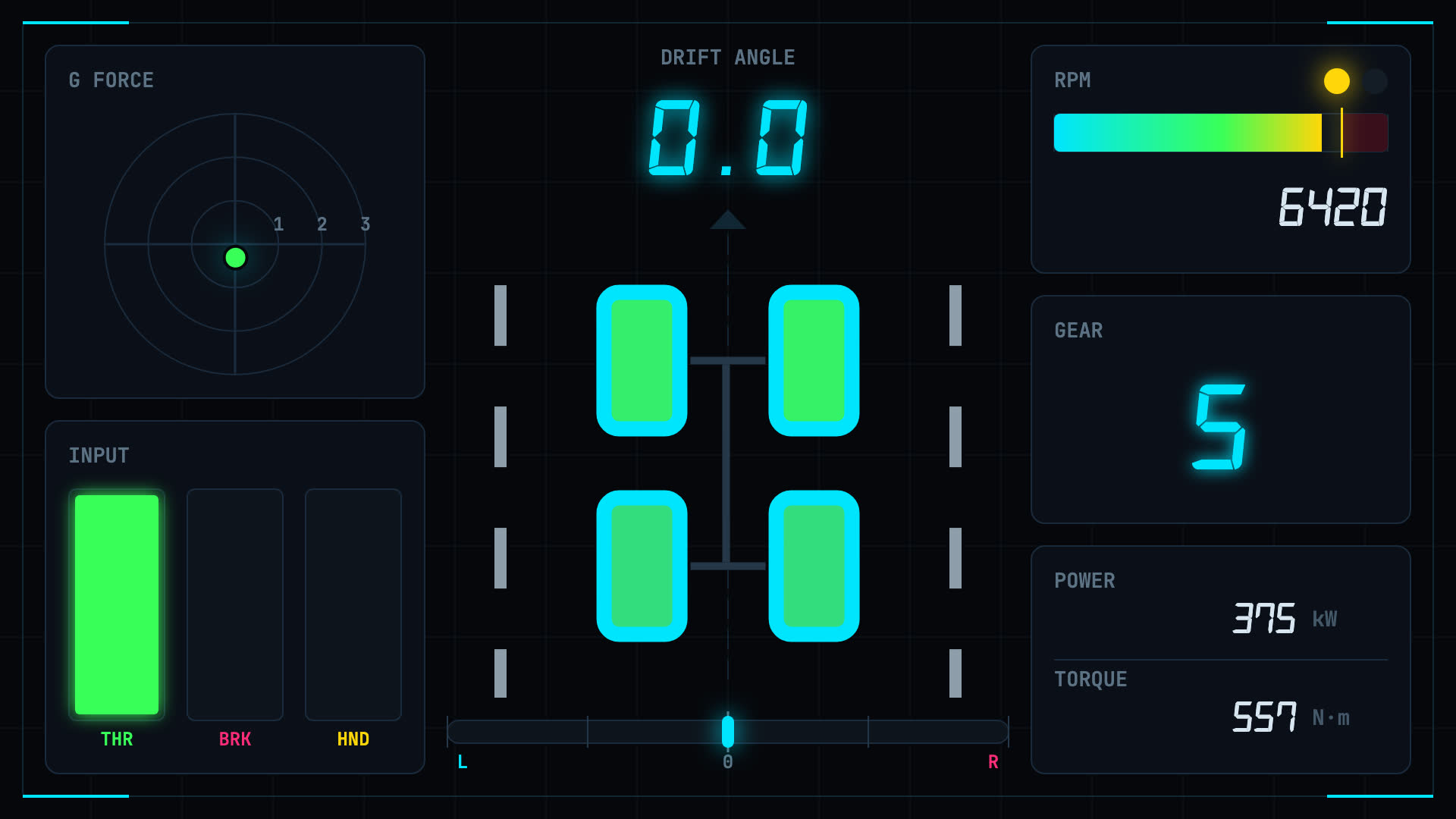Click the heading arrow above the car
The width and height of the screenshot is (1456, 819).
coord(728,220)
